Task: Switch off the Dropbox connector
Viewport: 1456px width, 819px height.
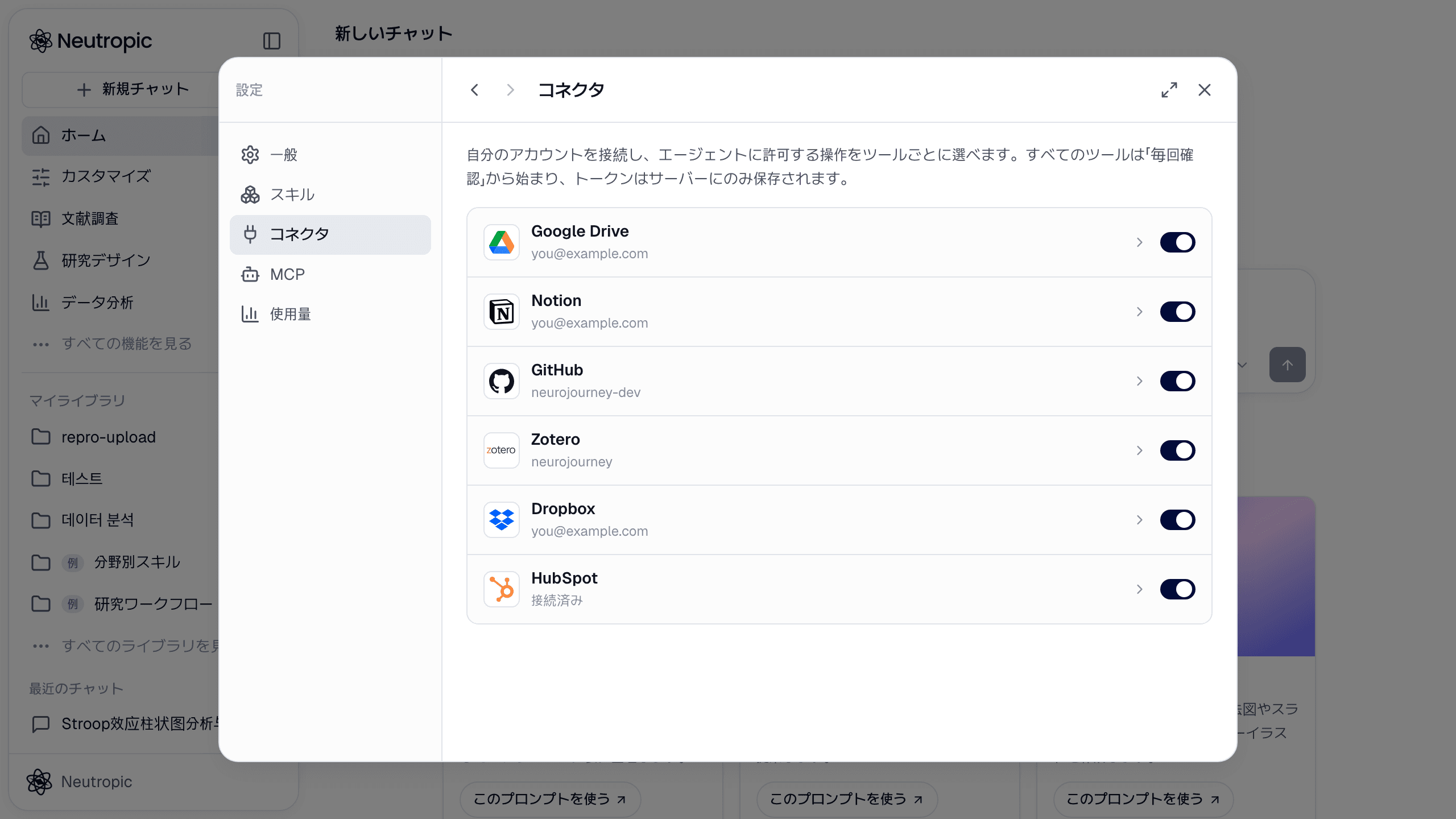Action: click(x=1177, y=520)
